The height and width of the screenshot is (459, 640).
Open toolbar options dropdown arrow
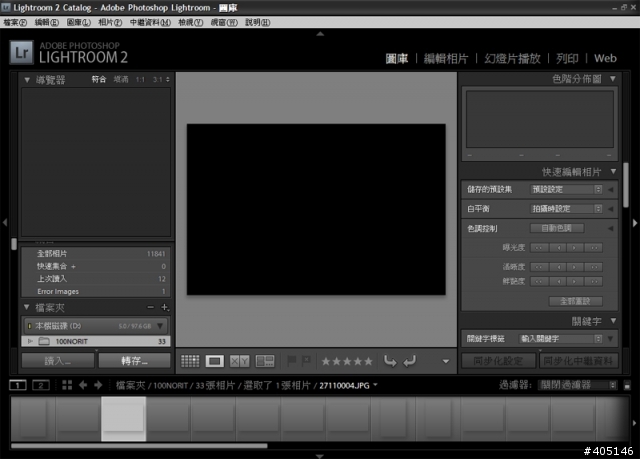coord(446,361)
